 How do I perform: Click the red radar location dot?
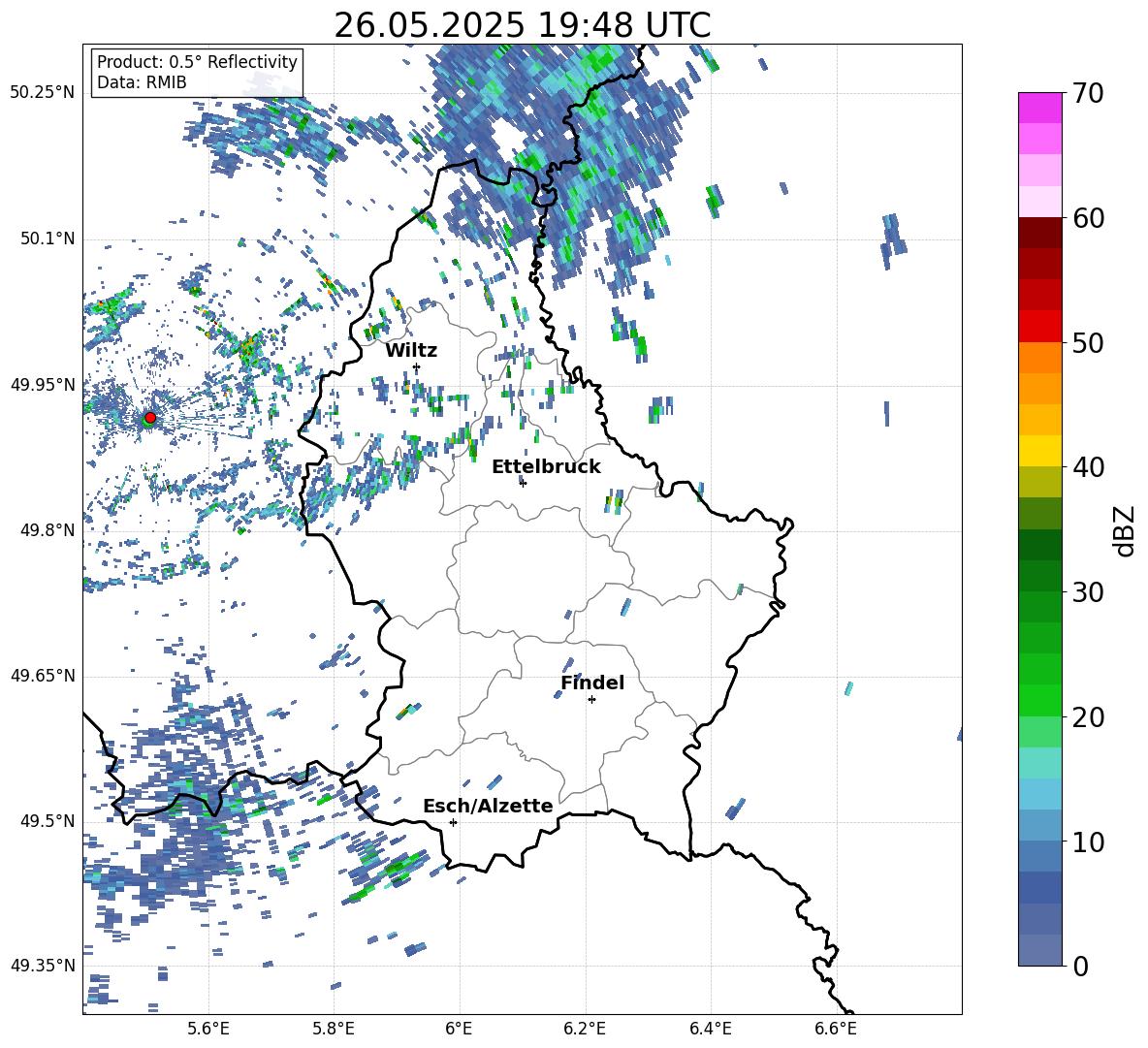pyautogui.click(x=150, y=417)
